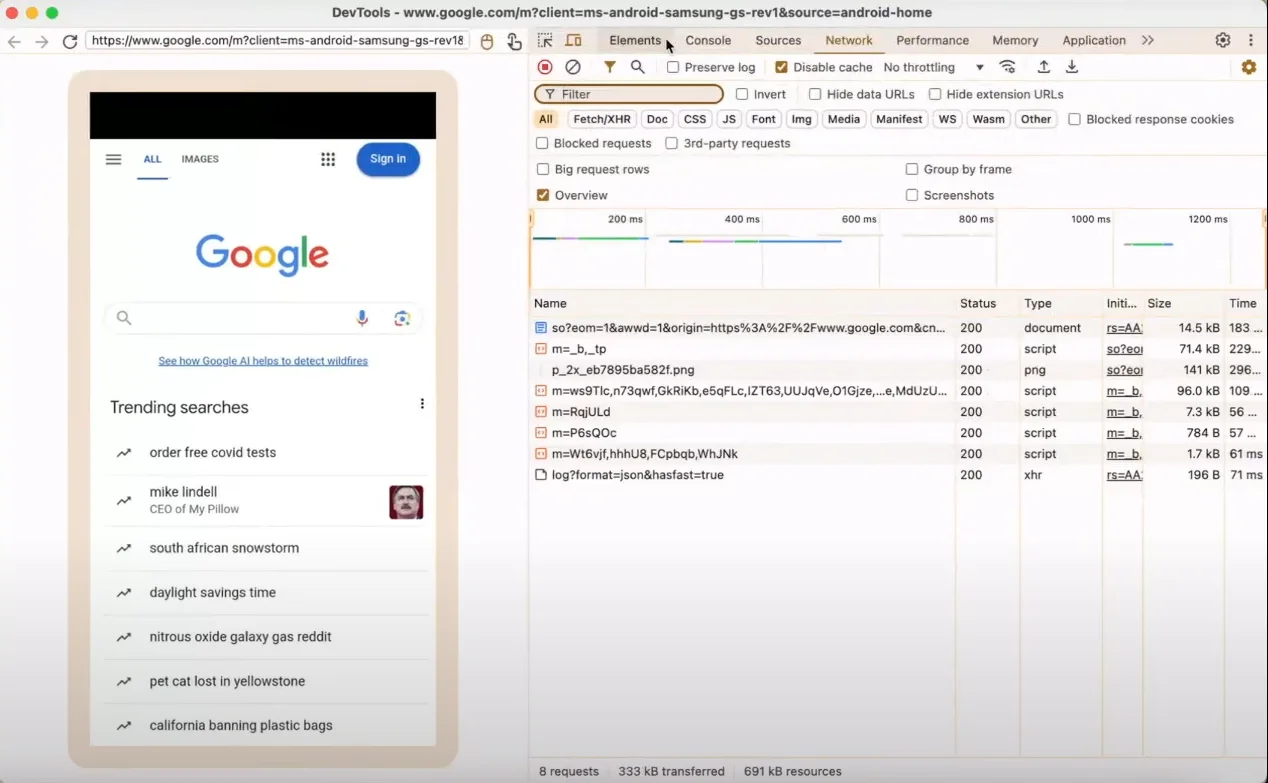Select the p_2x_eb7895ba582f.png request row

(x=898, y=370)
